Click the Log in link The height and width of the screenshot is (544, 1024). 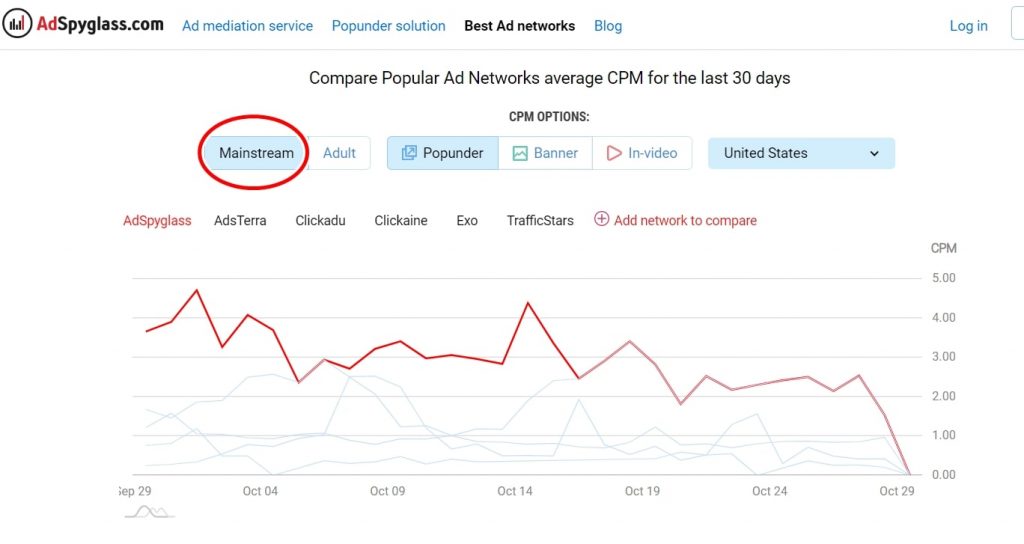(968, 25)
